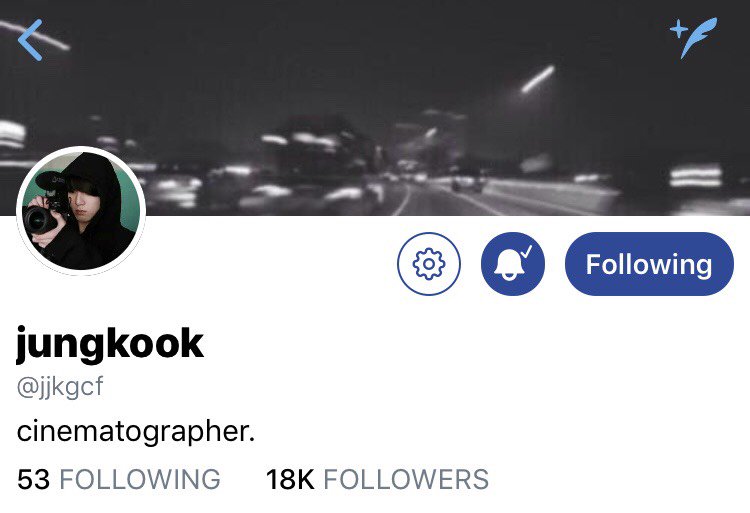Click the 18K follower count number
Screen dimensions: 750x513
tap(290, 479)
